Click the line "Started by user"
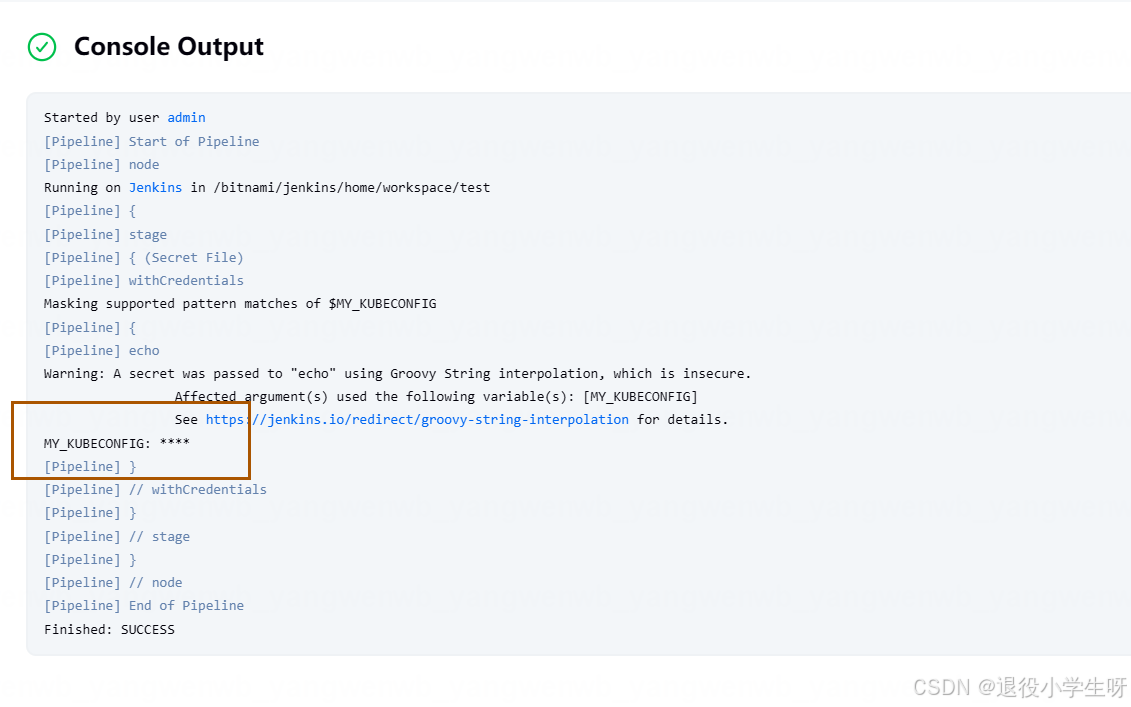The image size is (1131, 707). (101, 118)
